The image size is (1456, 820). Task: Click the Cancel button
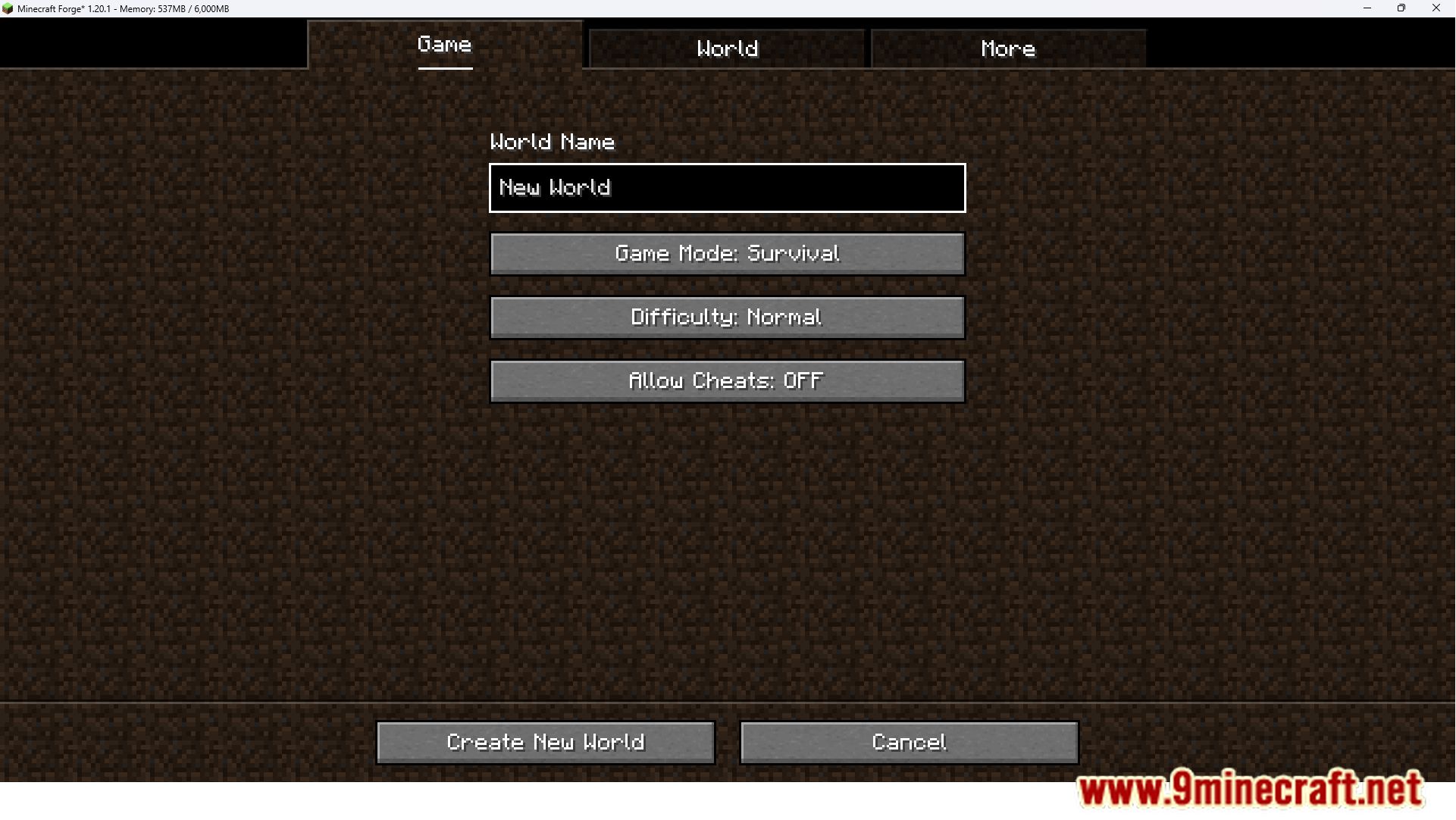click(909, 742)
